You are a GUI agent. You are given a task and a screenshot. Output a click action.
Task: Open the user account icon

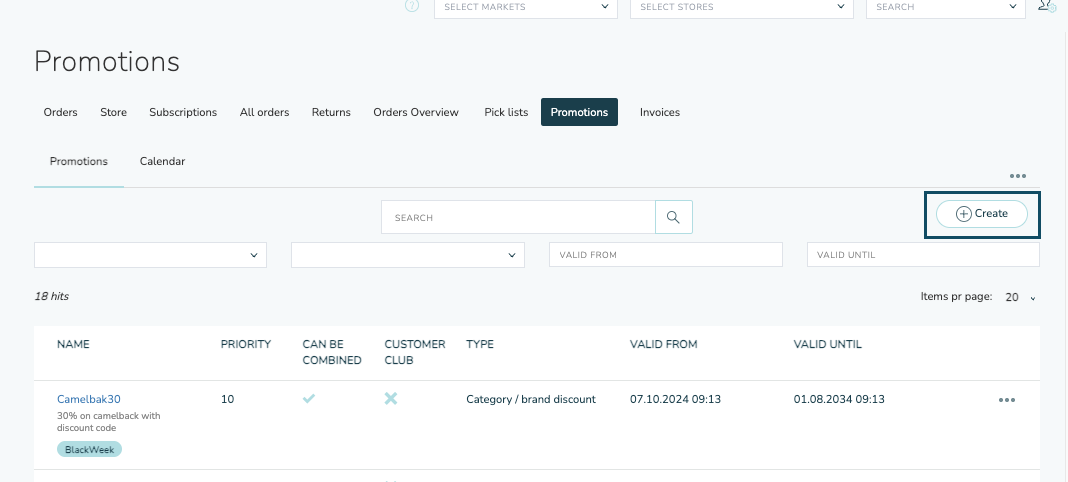(x=1046, y=6)
